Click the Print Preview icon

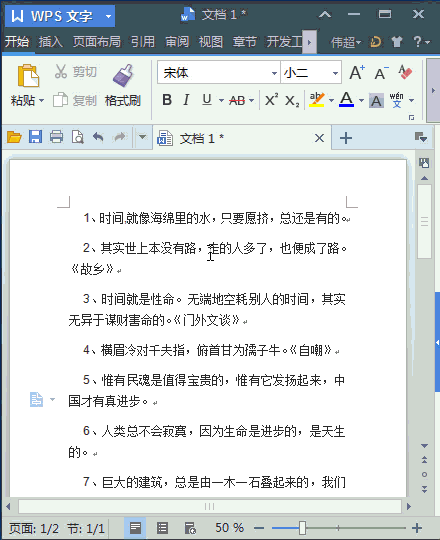click(x=77, y=137)
